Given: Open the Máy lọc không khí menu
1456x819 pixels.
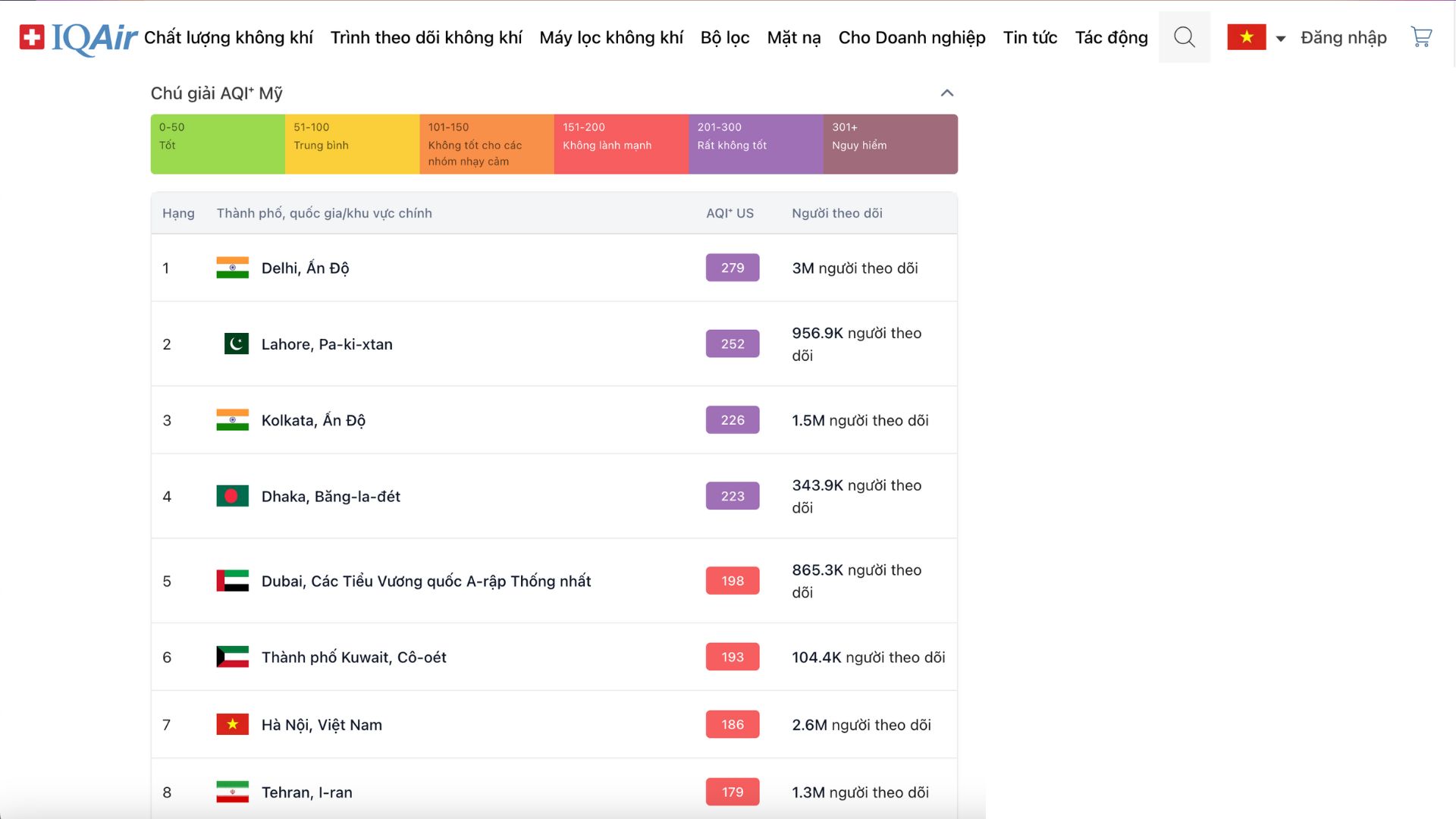Looking at the screenshot, I should (610, 37).
